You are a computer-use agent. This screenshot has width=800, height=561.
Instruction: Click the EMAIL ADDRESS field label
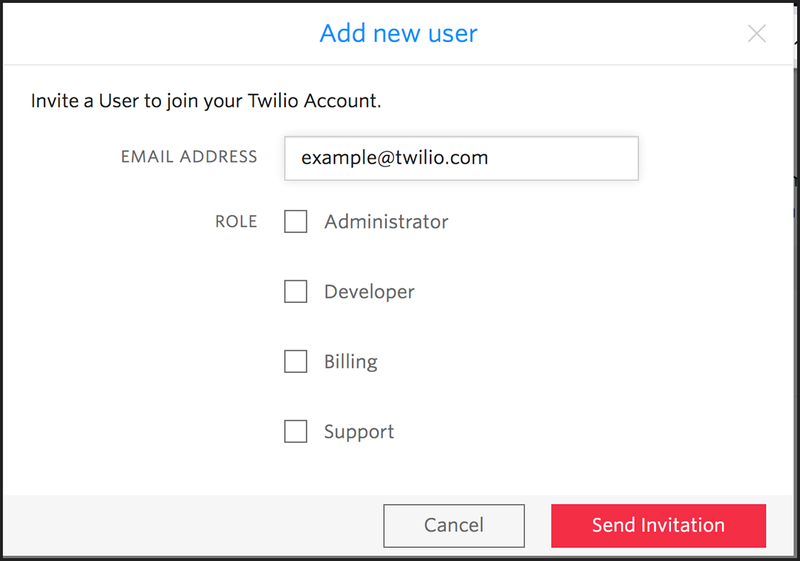click(x=189, y=157)
